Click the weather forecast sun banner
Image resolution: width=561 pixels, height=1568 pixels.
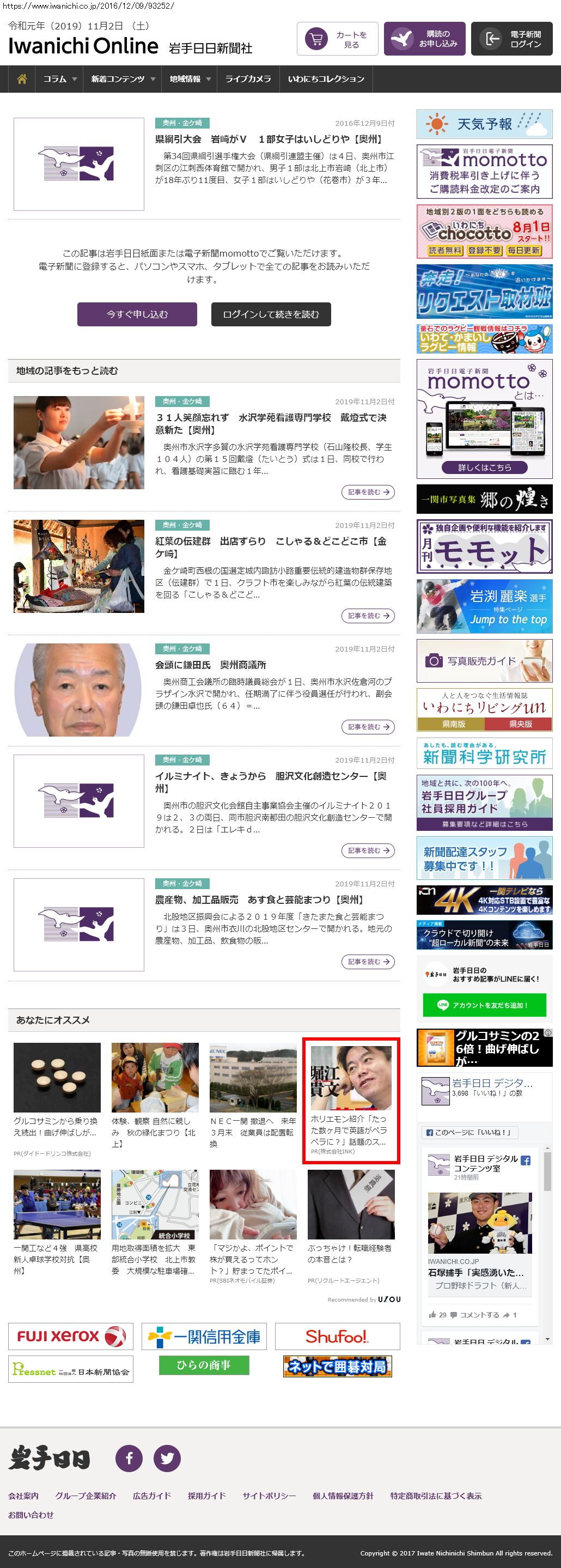tap(484, 124)
